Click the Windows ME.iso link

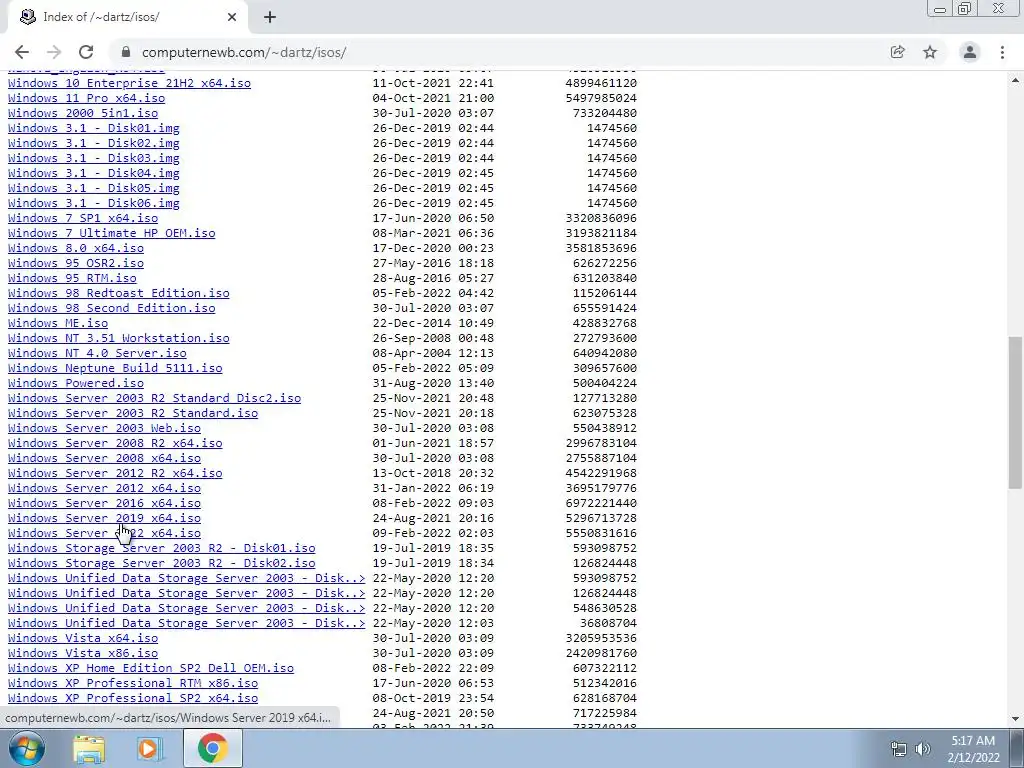58,323
